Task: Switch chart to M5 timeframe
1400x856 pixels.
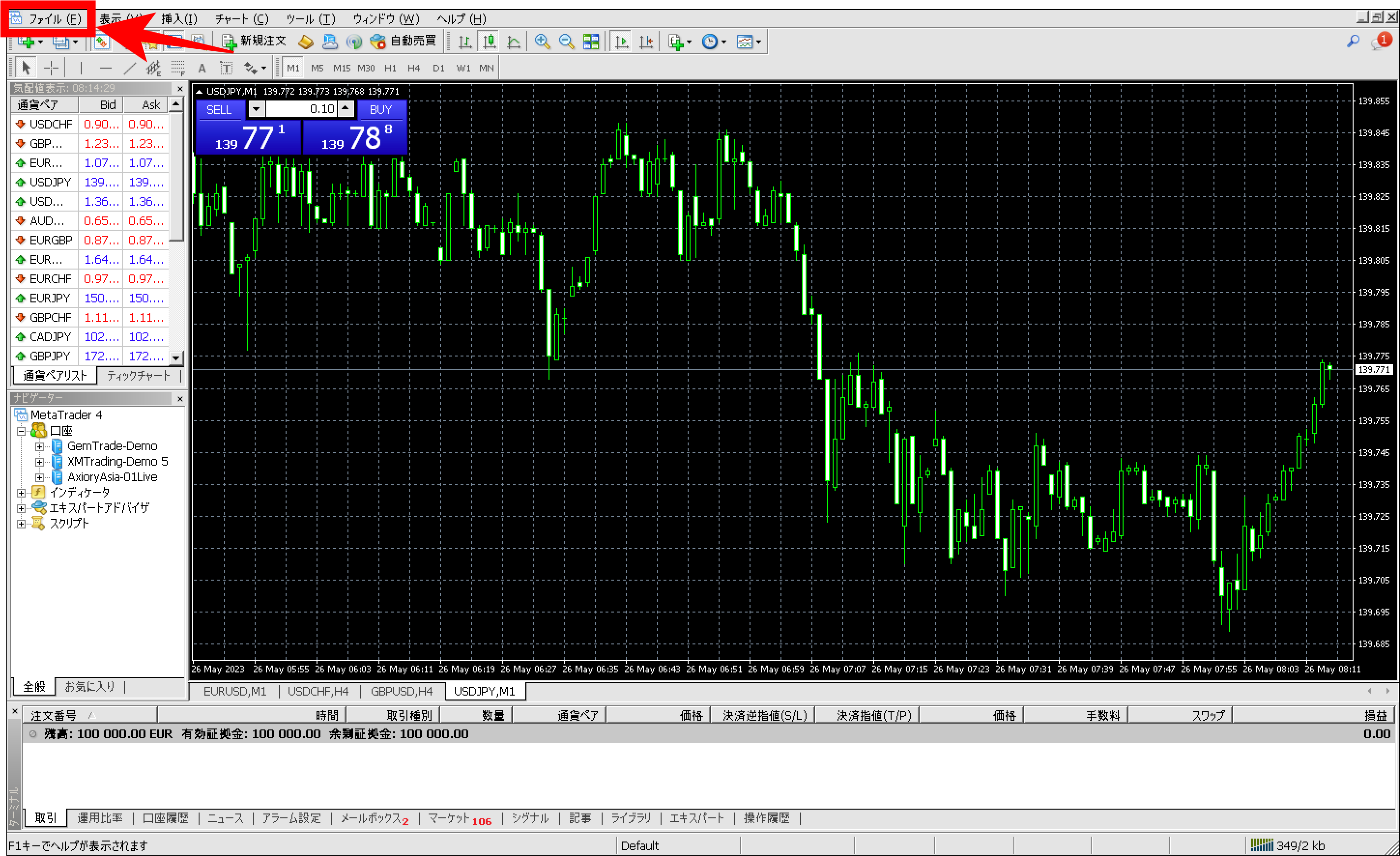Action: [317, 68]
